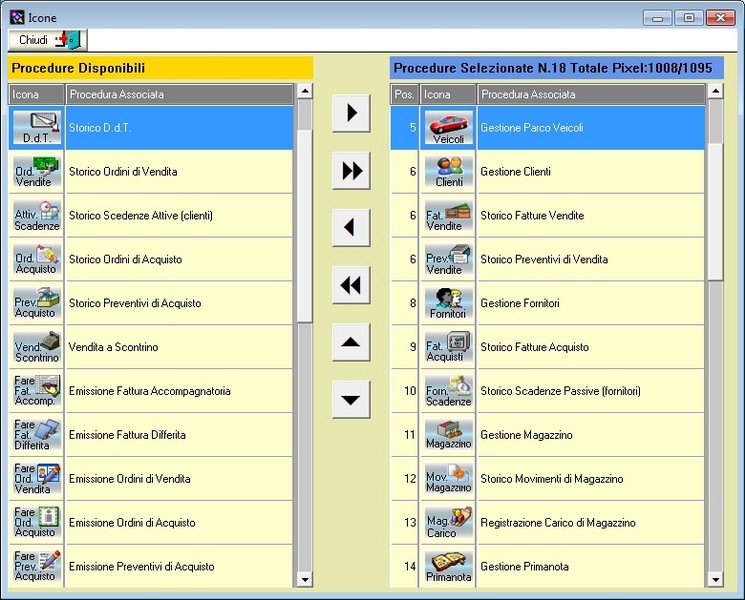The width and height of the screenshot is (745, 600).
Task: Select the Prev. Vendite icon
Action: [448, 259]
